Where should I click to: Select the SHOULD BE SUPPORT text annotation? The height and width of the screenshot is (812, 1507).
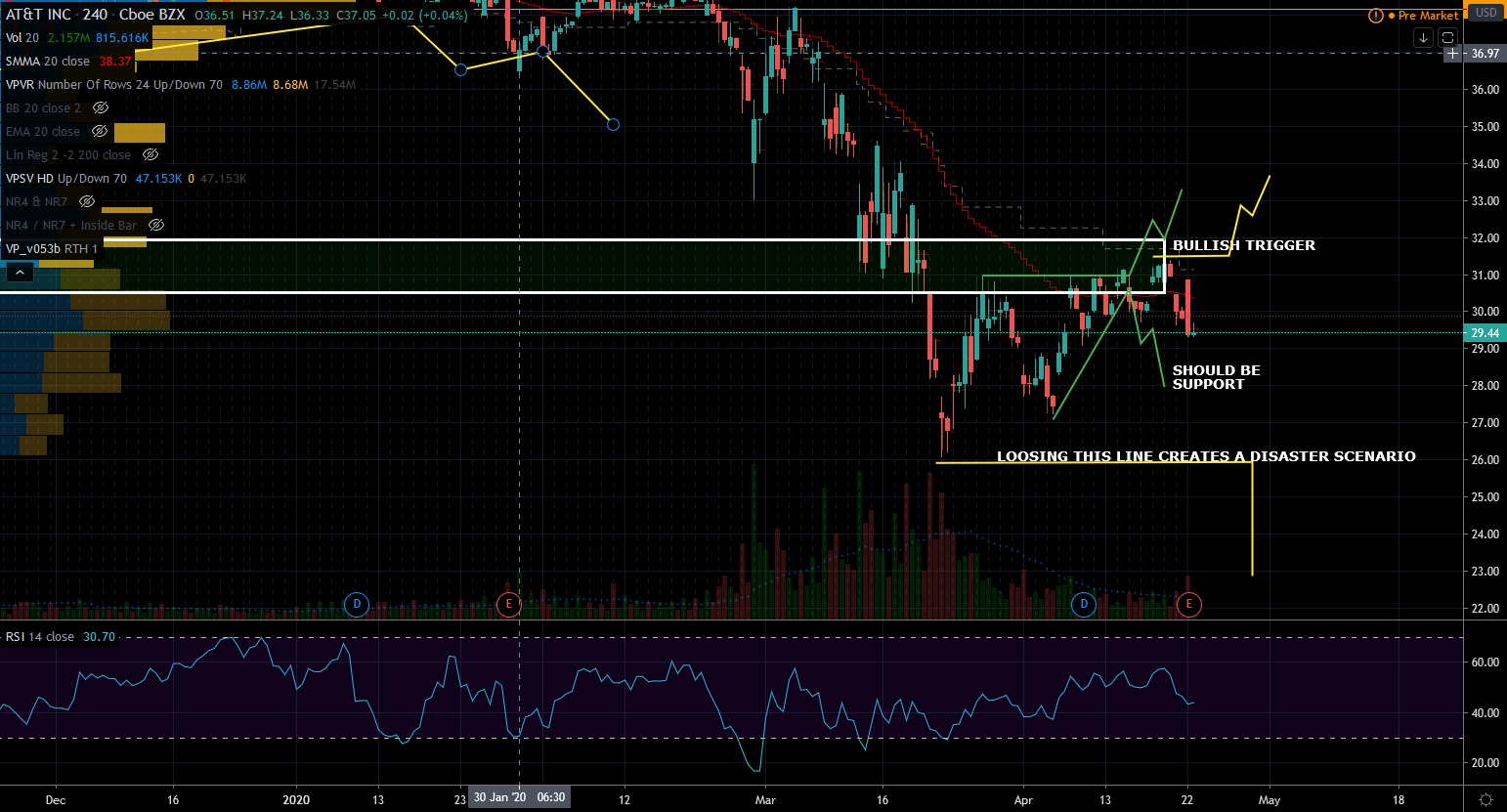point(1217,377)
